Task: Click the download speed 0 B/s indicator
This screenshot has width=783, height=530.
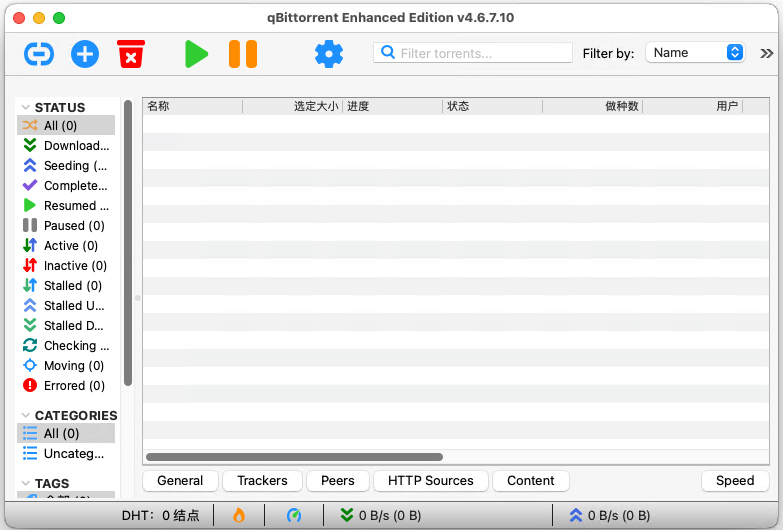Action: pos(381,515)
